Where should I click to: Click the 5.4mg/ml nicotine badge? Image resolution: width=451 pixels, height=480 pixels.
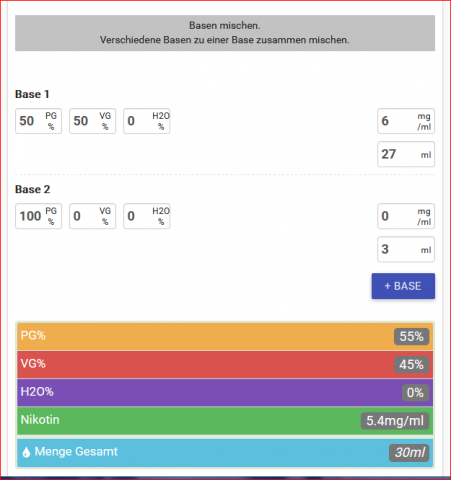tap(395, 421)
